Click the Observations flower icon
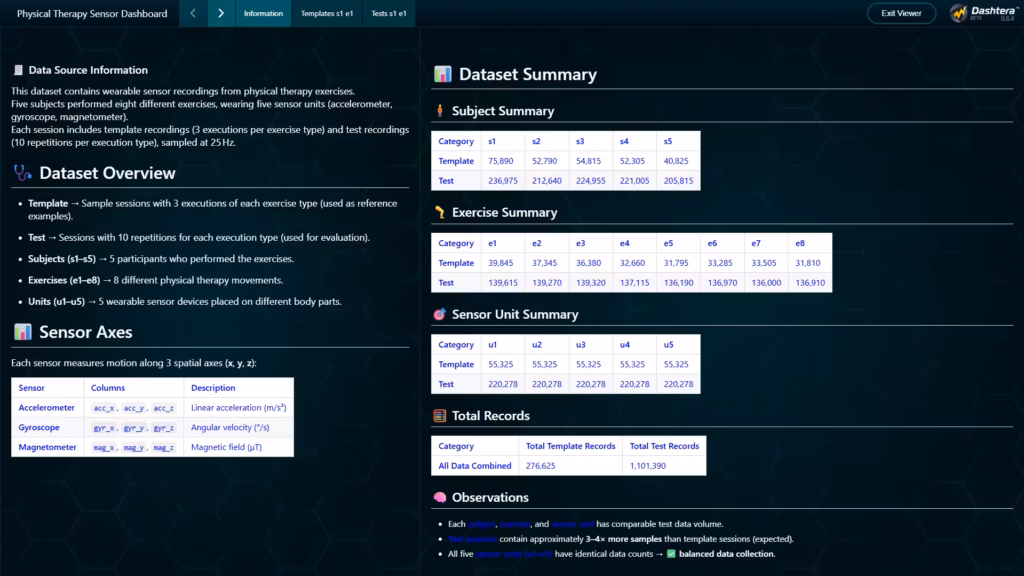Image resolution: width=1024 pixels, height=576 pixels. coord(440,497)
